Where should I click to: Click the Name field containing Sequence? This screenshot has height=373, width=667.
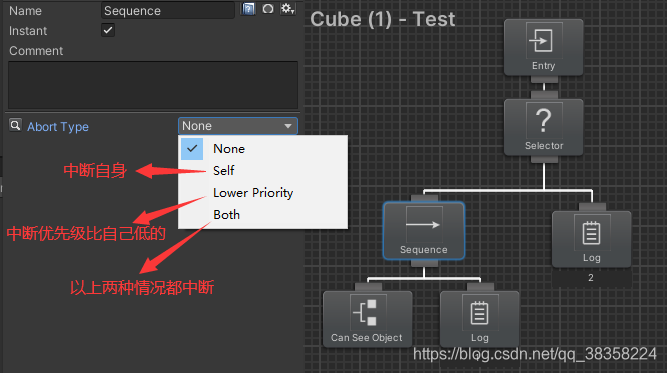coord(168,11)
